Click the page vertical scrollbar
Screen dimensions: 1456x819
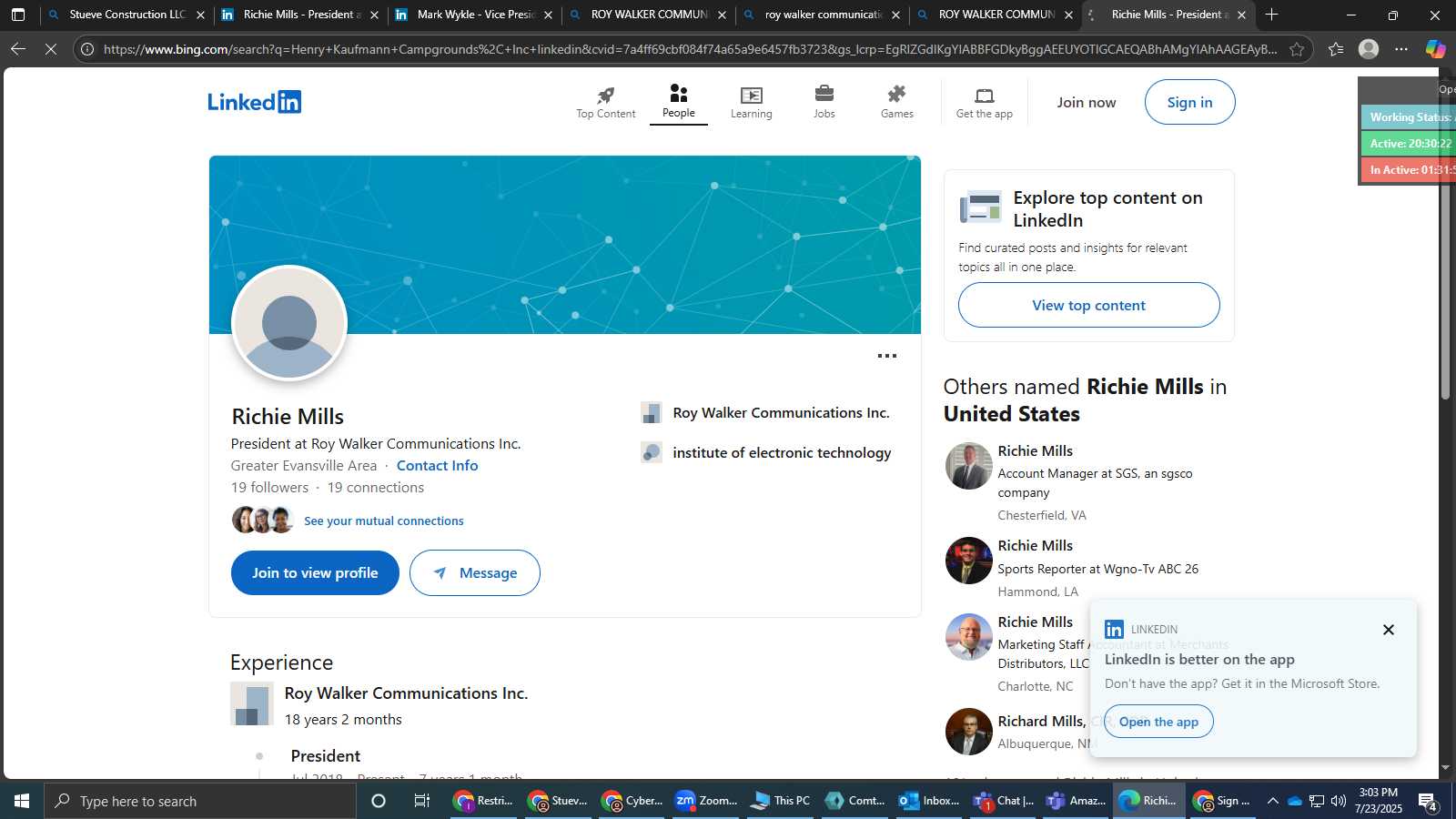pos(1445,238)
